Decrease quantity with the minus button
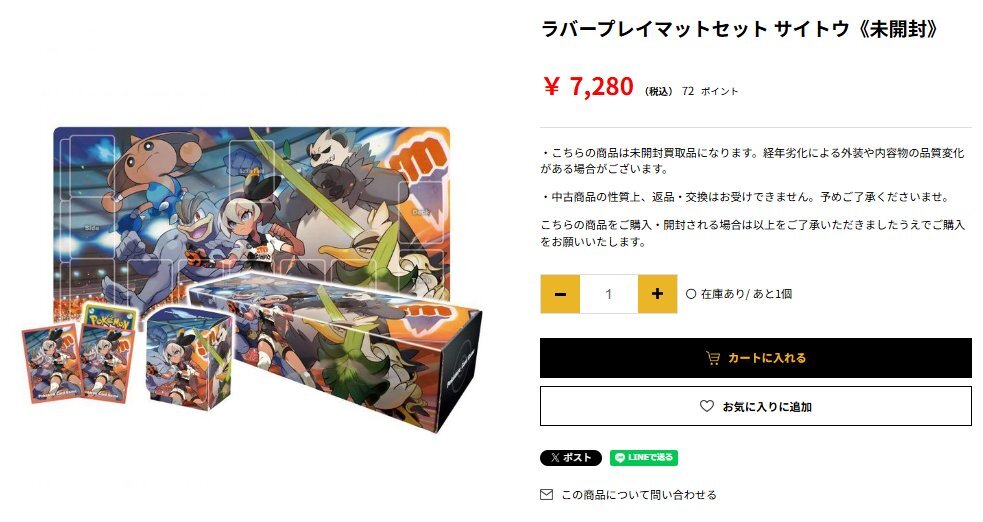 point(560,294)
